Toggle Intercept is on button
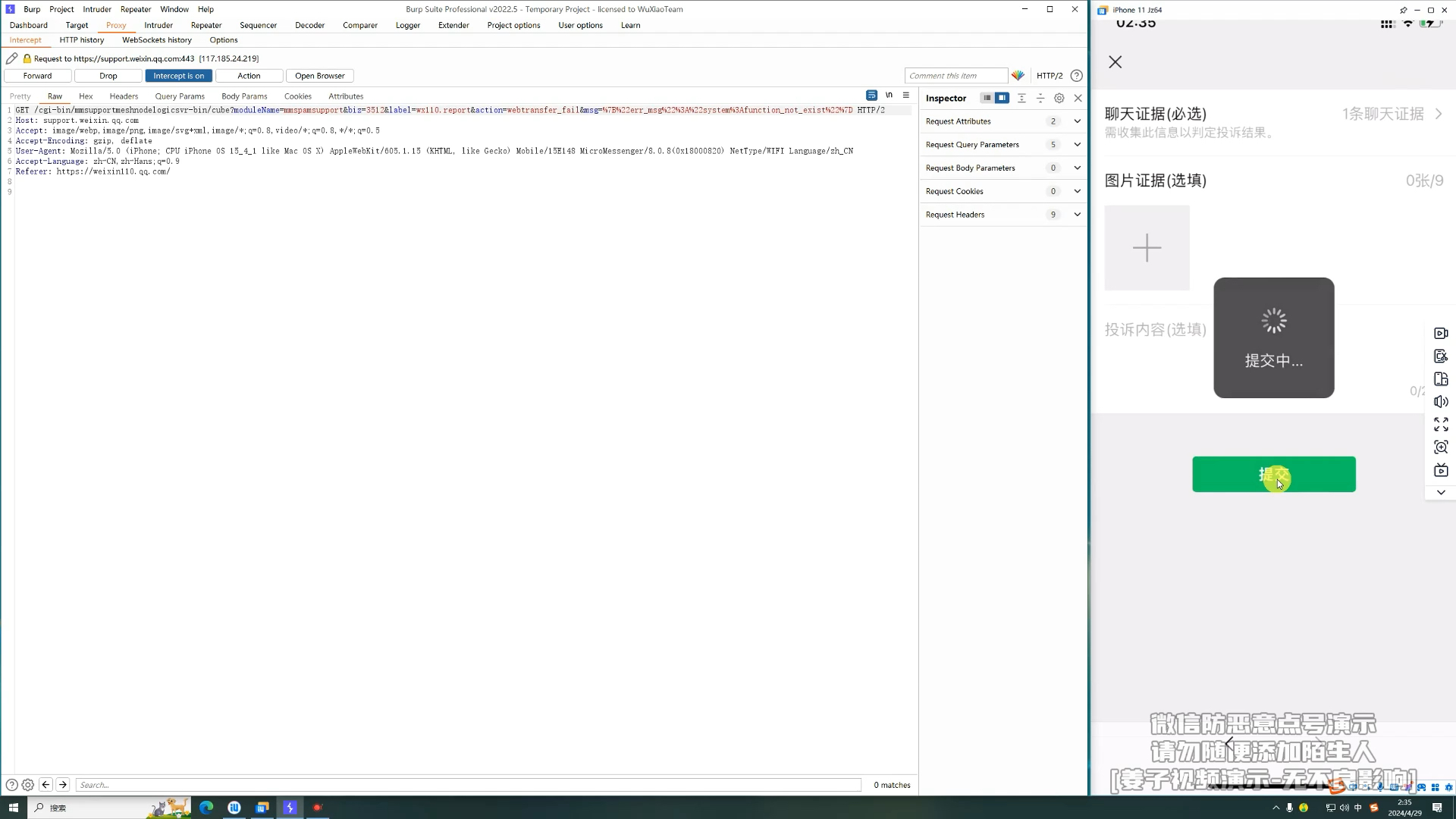The image size is (1456, 819). tap(178, 76)
